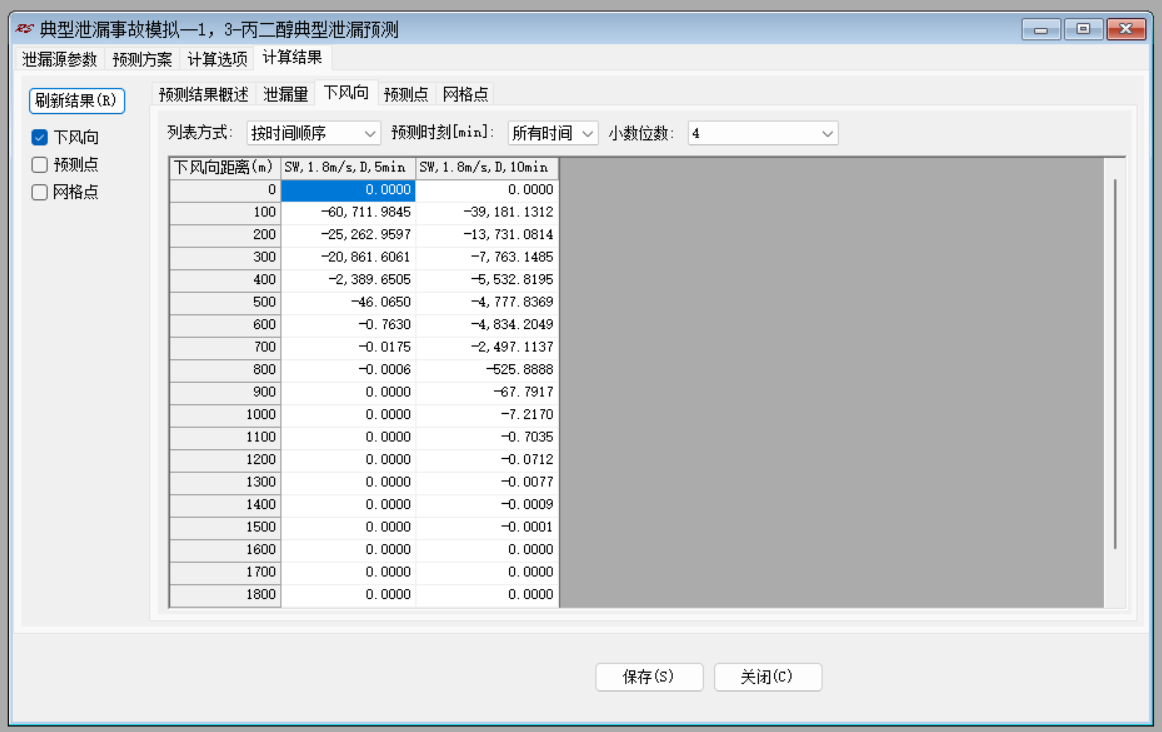Select cell -25,262.9597
Screen dimensions: 1162x732
[348, 235]
